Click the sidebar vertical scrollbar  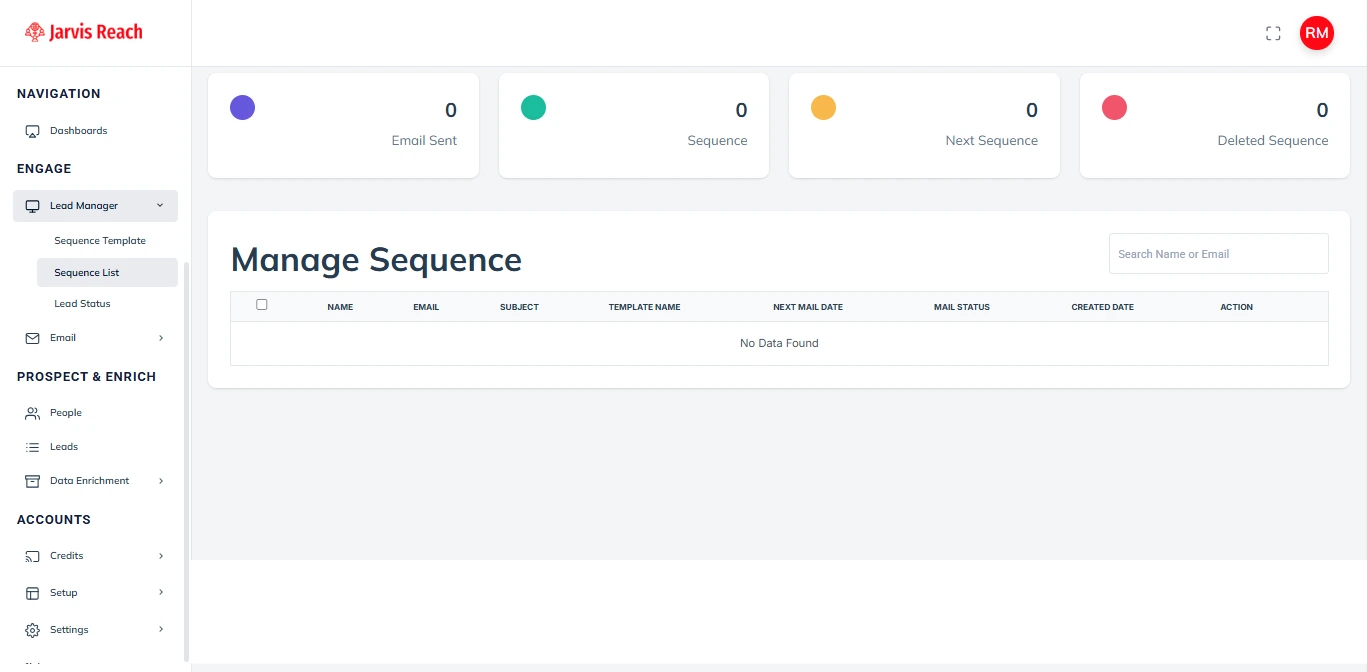pyautogui.click(x=186, y=460)
